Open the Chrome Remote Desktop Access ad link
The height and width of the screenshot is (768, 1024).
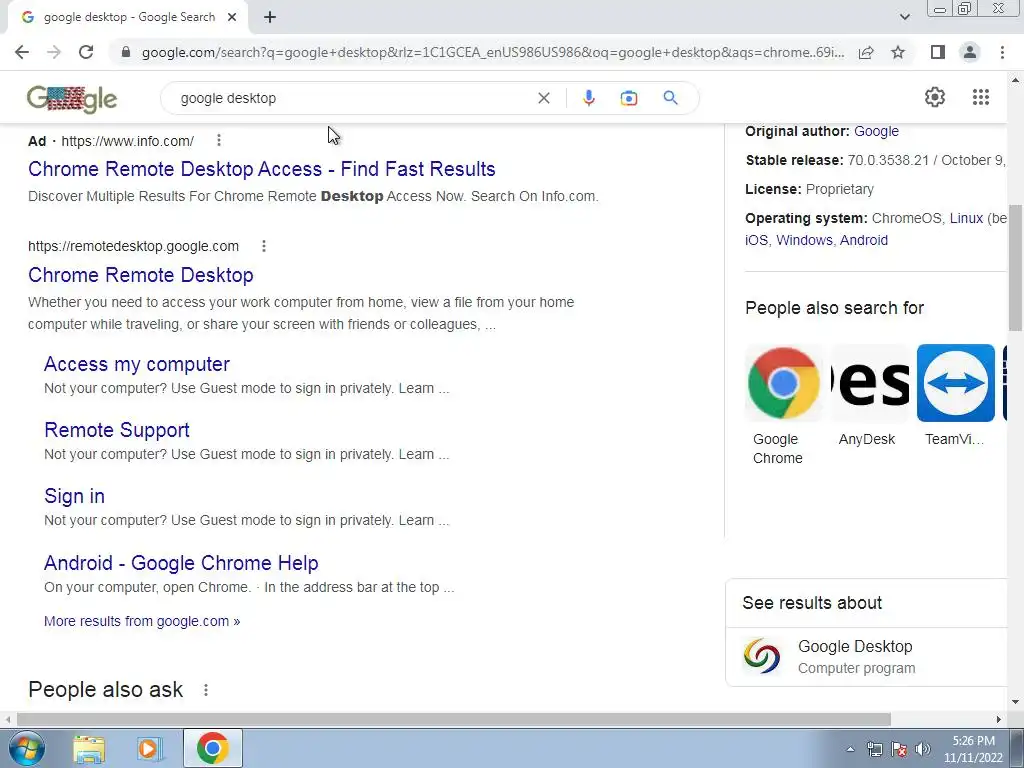tap(262, 169)
